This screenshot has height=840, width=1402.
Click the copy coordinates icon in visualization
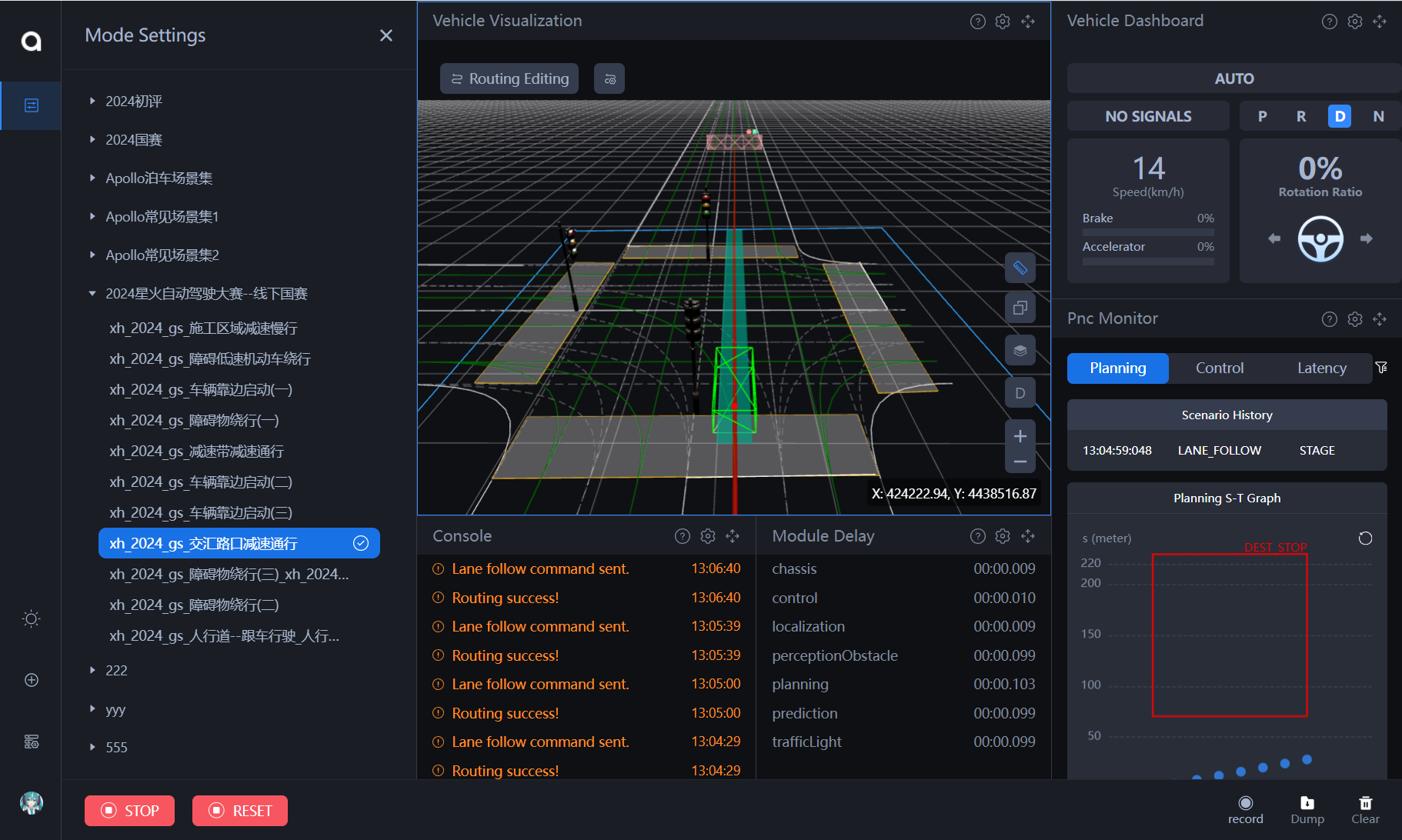coord(1020,308)
